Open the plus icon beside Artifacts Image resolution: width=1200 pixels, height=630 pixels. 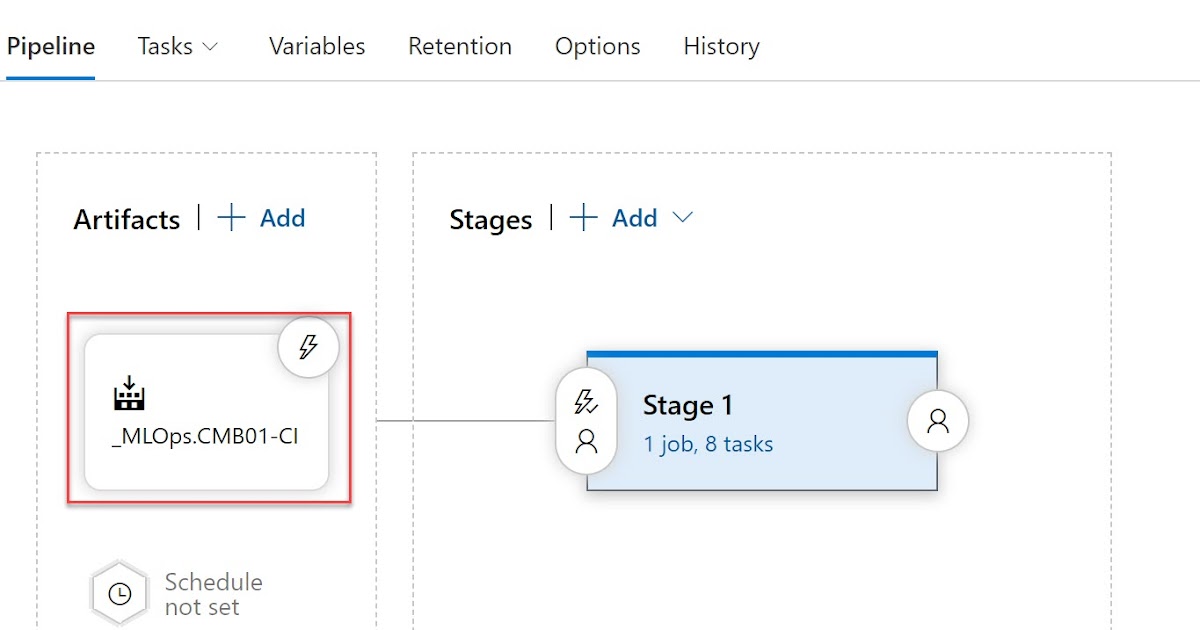click(x=232, y=218)
